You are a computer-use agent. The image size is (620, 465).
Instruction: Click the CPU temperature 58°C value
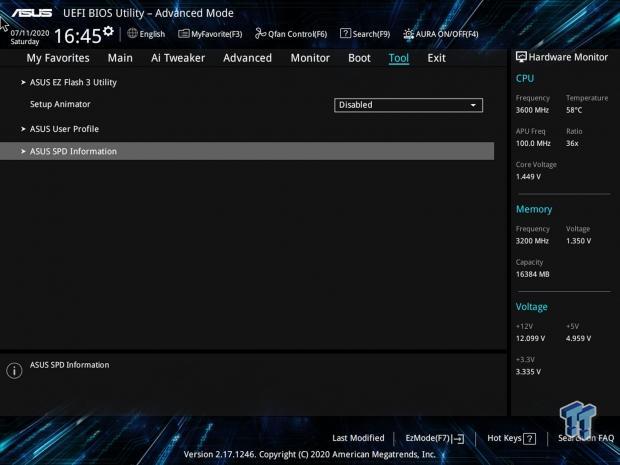point(574,110)
